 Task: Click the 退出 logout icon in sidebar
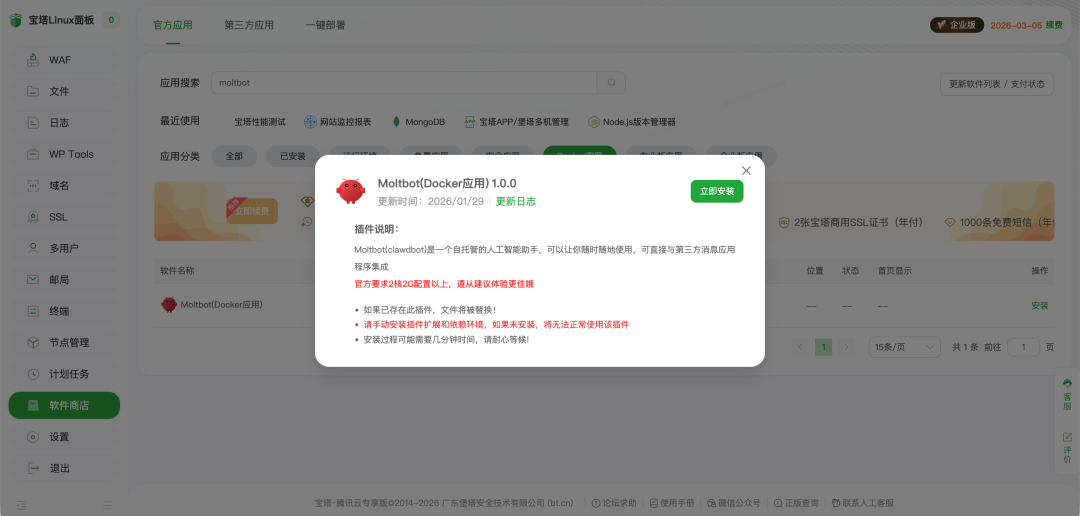pyautogui.click(x=32, y=468)
